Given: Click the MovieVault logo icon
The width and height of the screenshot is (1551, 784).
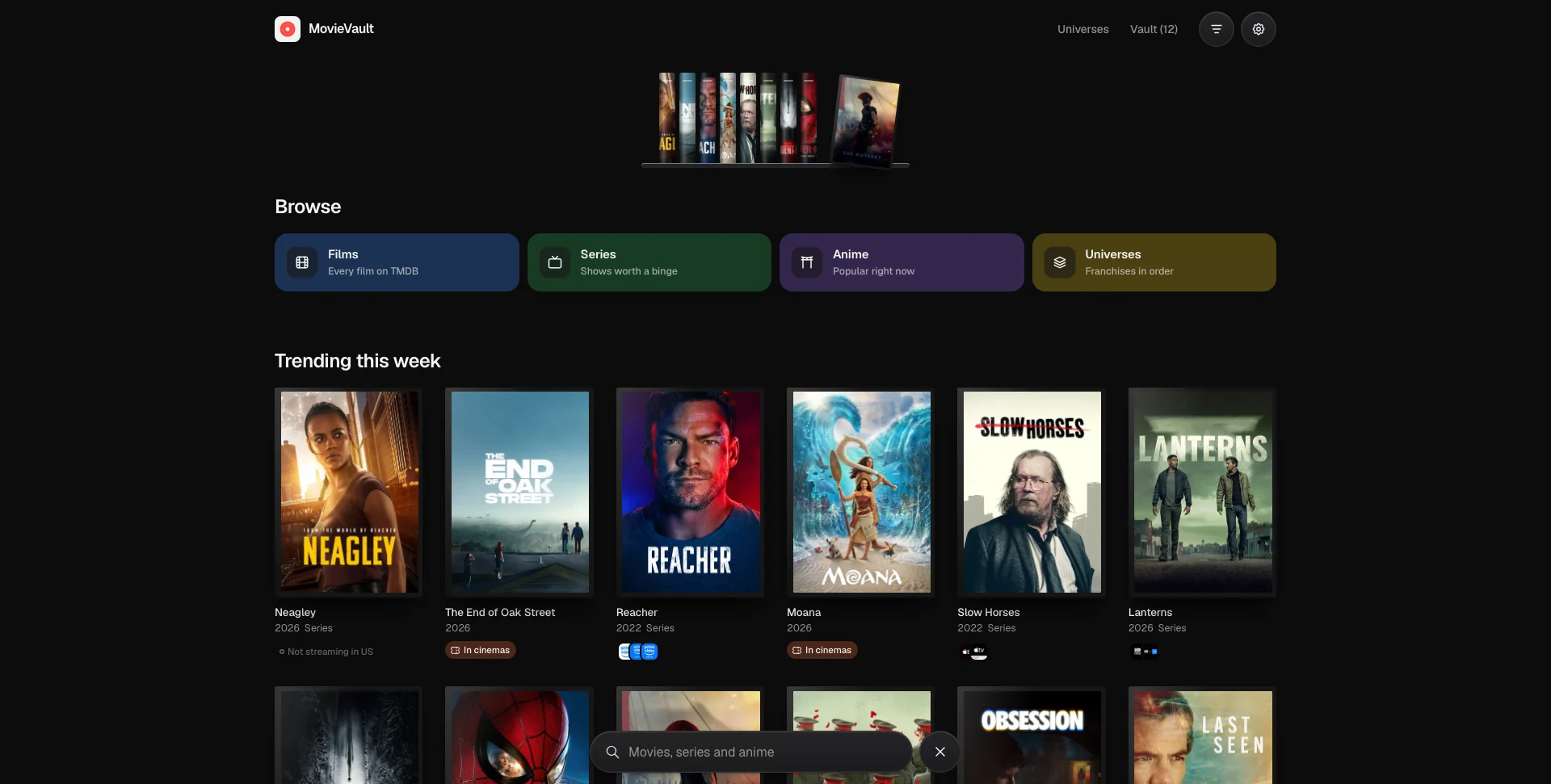Looking at the screenshot, I should tap(288, 29).
